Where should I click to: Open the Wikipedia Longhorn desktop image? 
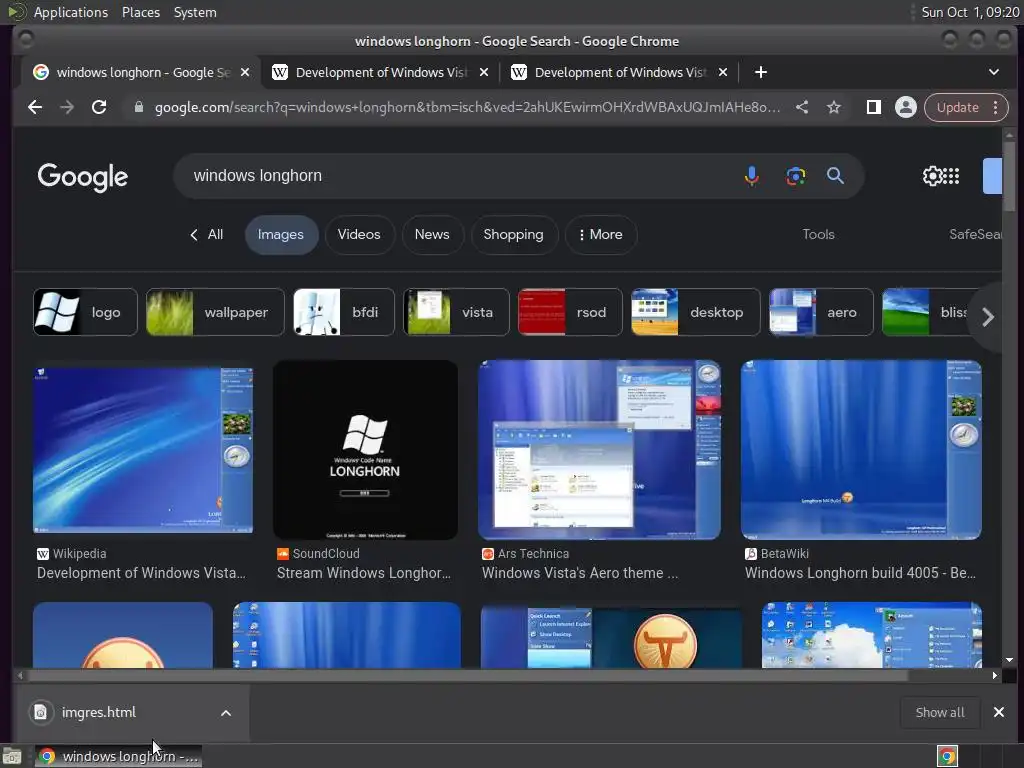pyautogui.click(x=143, y=450)
